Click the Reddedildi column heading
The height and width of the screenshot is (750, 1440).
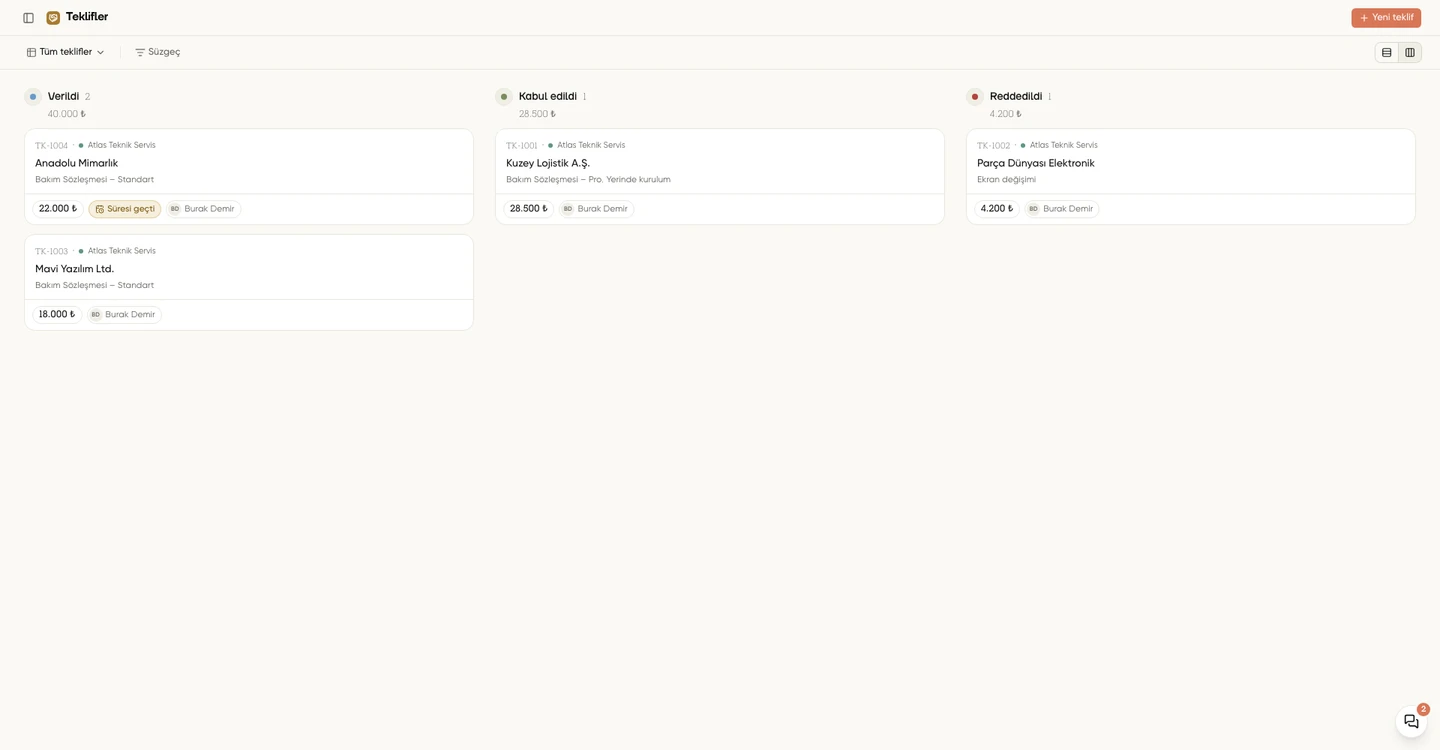[1016, 97]
